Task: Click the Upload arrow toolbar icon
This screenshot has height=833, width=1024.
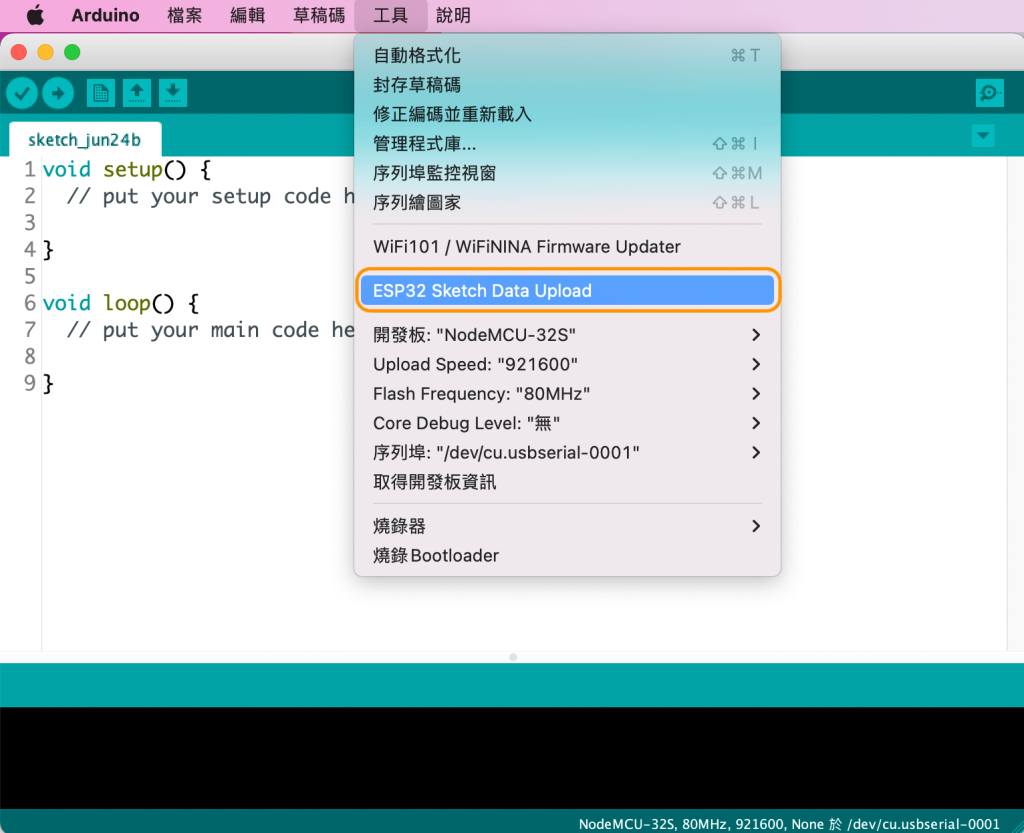Action: (x=57, y=93)
